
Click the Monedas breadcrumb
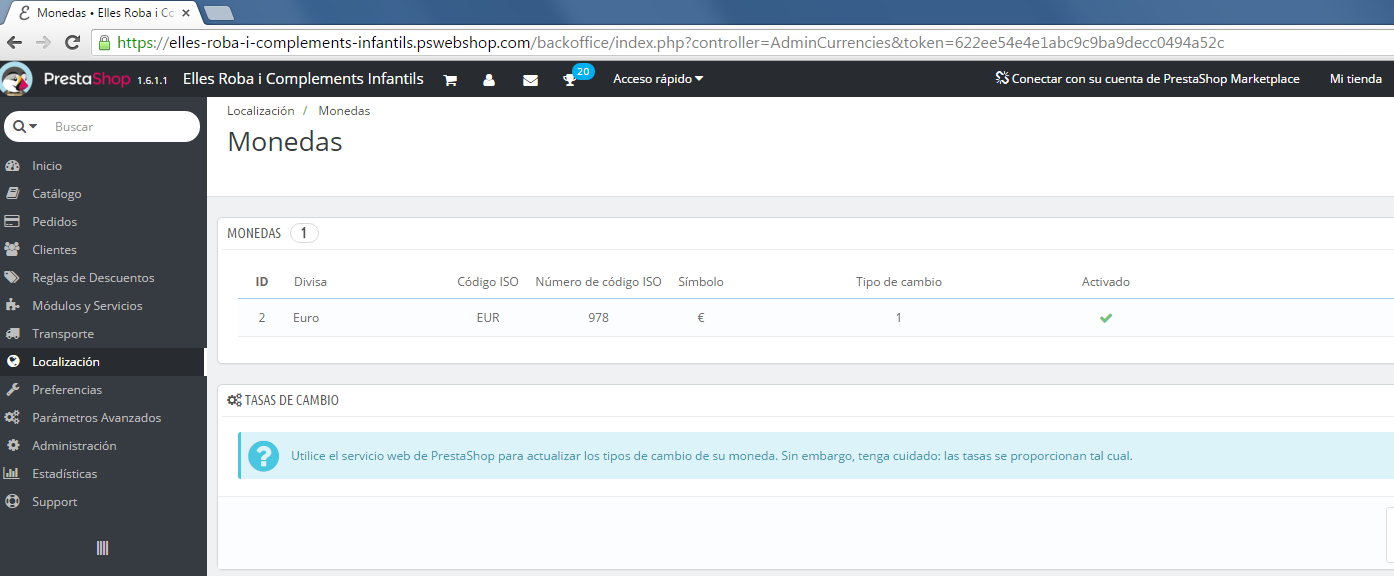(344, 111)
